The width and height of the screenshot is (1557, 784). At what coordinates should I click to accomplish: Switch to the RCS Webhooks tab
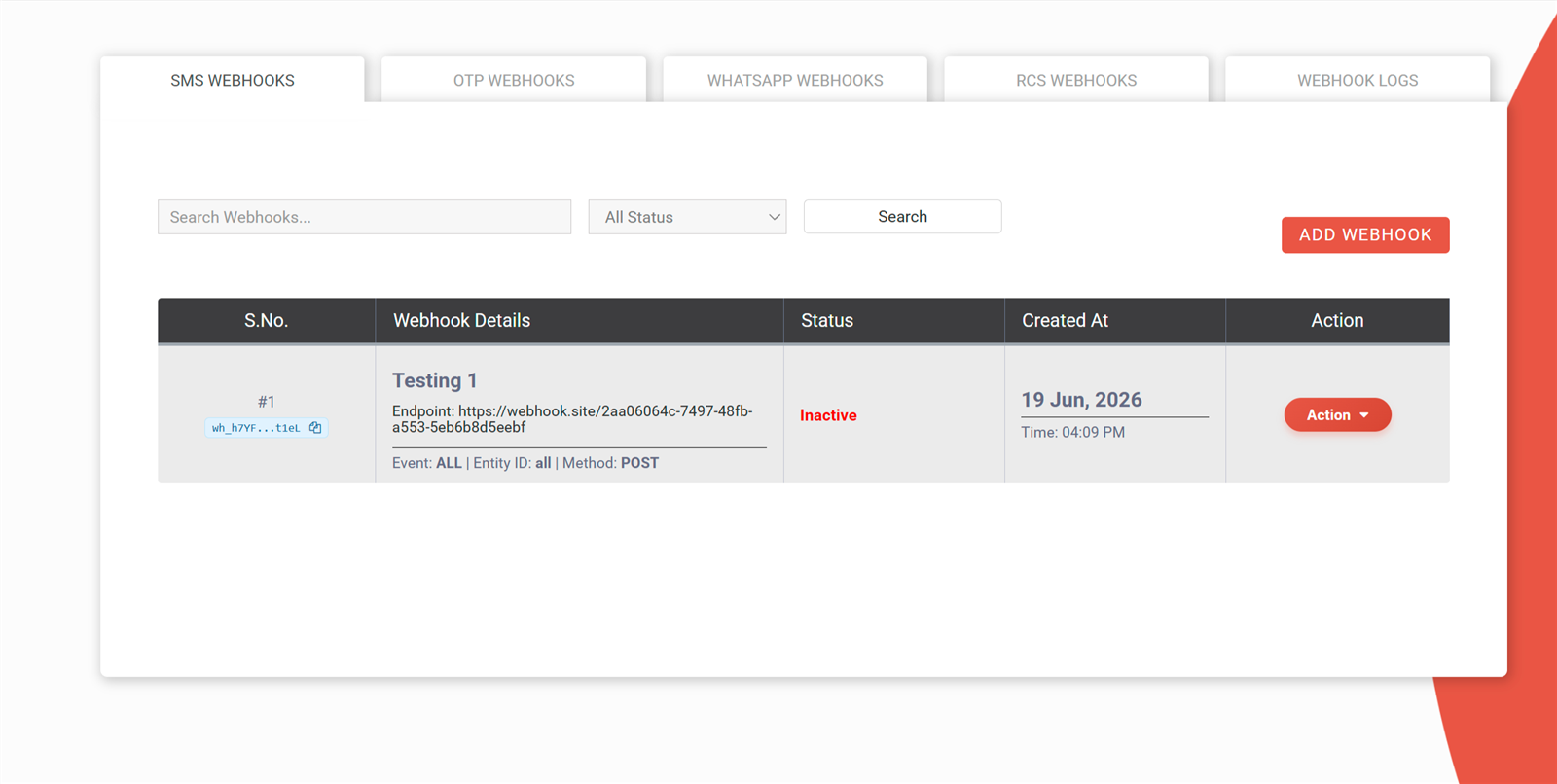pyautogui.click(x=1076, y=80)
